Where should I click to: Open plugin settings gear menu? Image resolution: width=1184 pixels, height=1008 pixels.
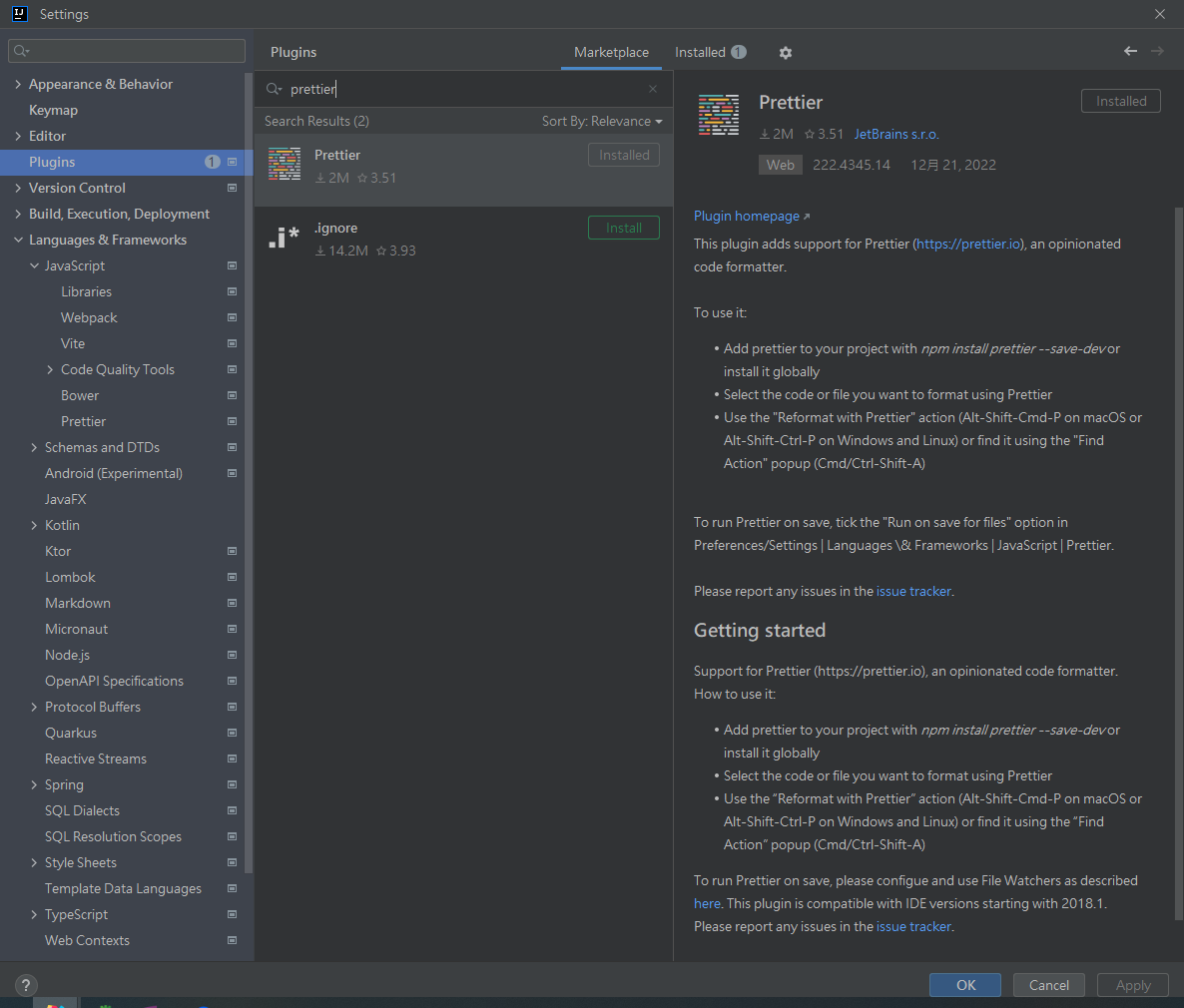786,53
